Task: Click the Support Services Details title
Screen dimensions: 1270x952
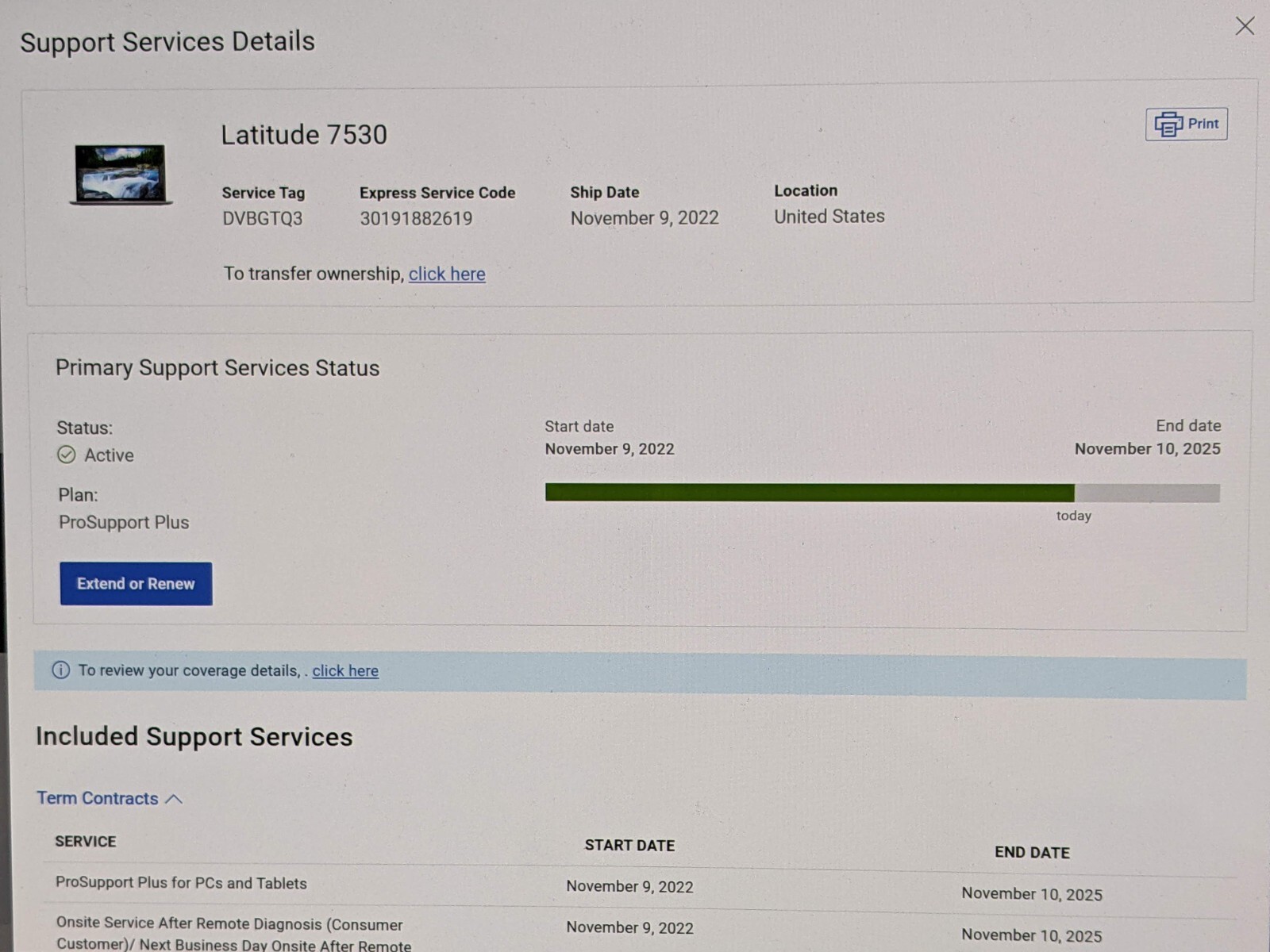Action: point(167,41)
